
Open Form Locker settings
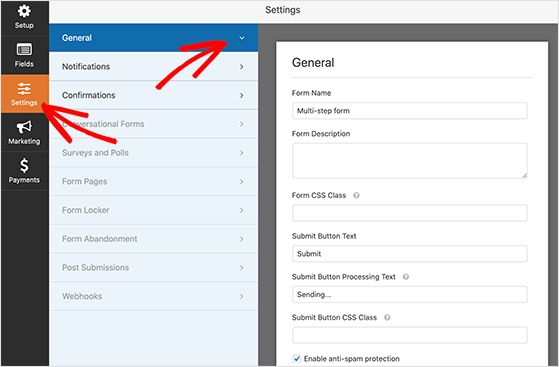click(x=154, y=210)
